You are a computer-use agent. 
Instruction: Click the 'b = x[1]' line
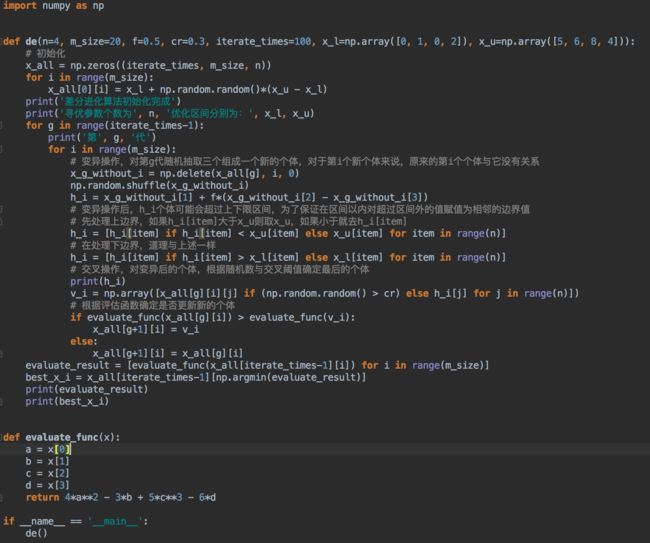(47, 462)
